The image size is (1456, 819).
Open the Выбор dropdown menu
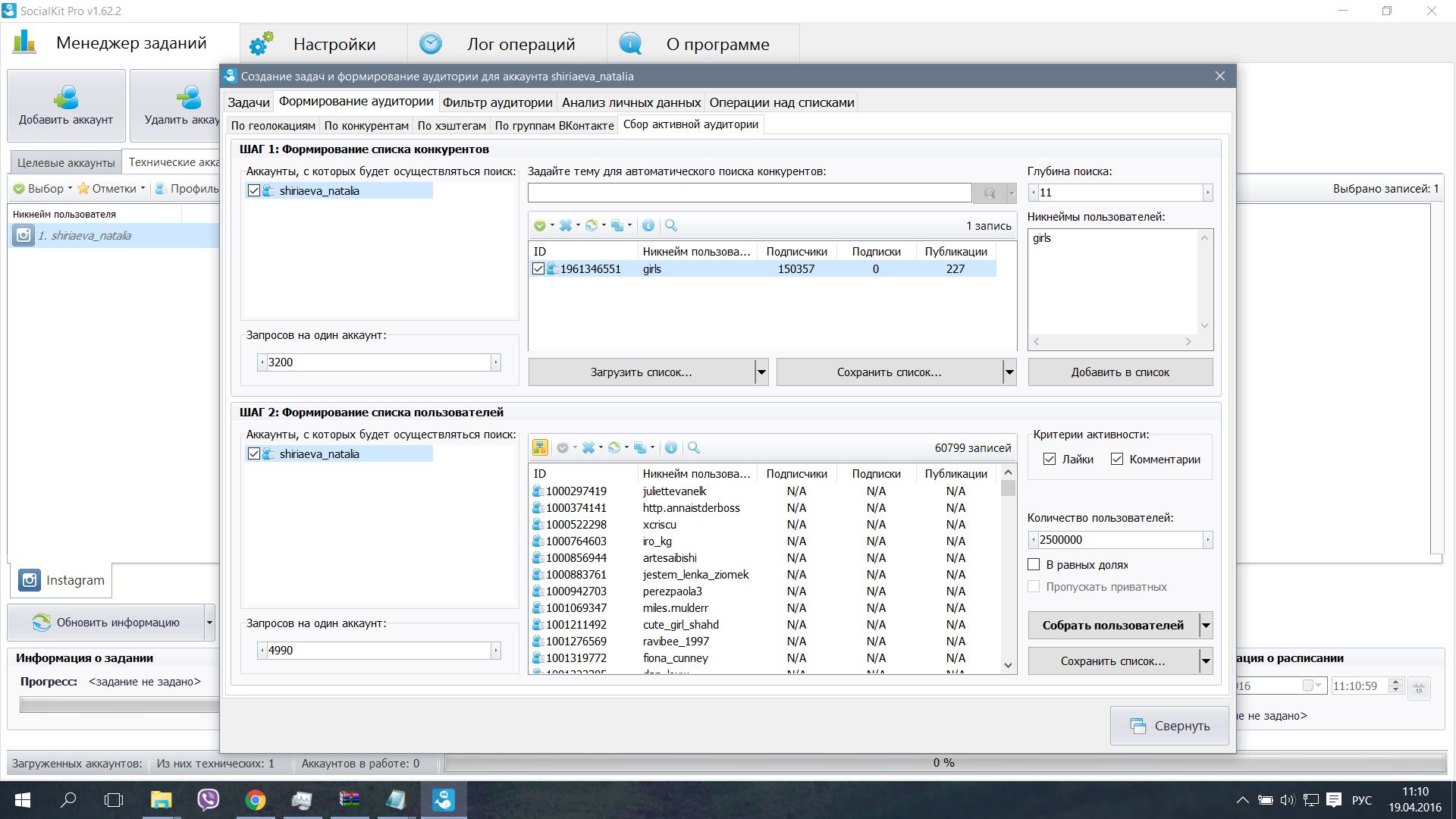(x=42, y=188)
